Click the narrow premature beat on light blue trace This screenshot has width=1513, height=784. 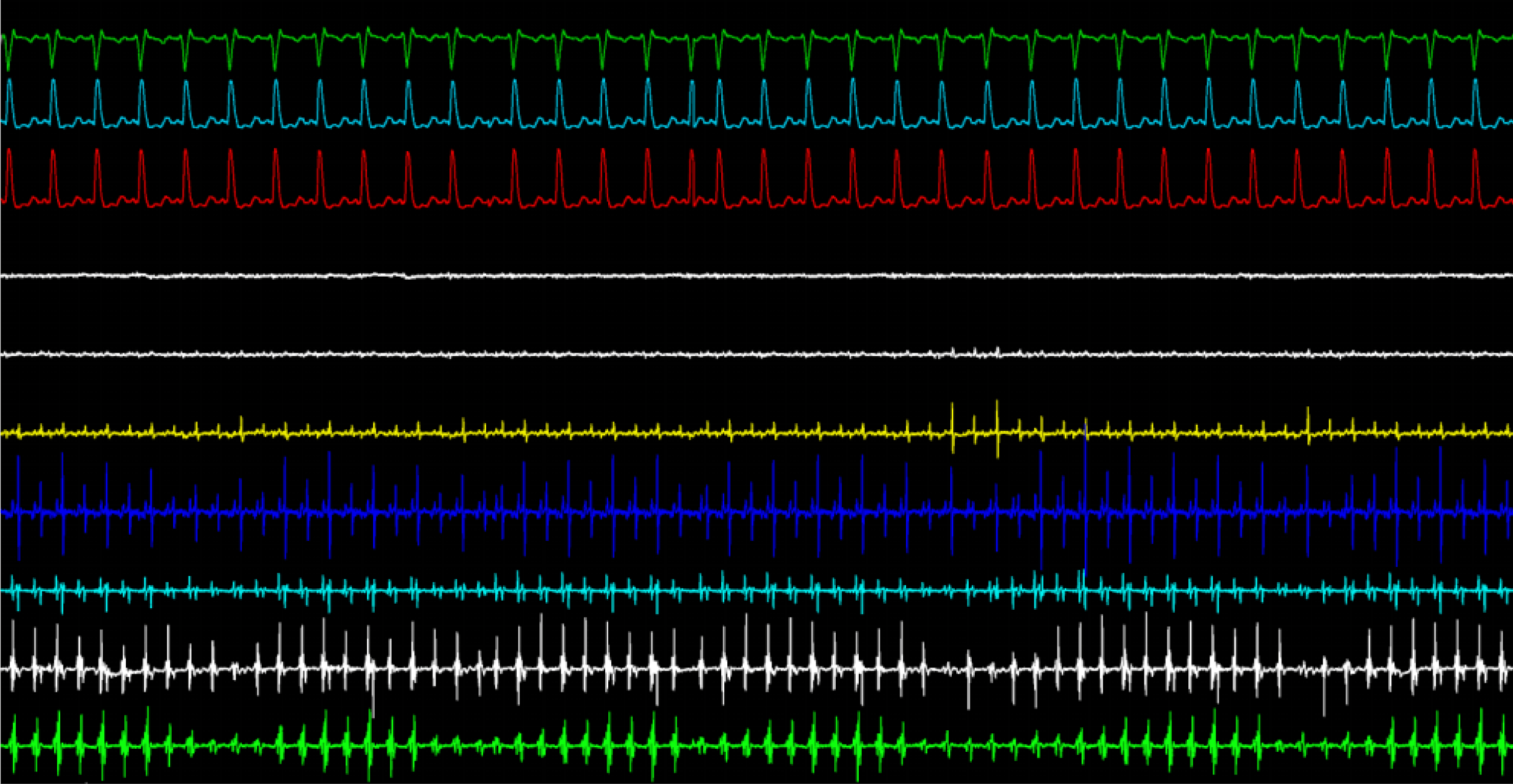click(x=692, y=103)
